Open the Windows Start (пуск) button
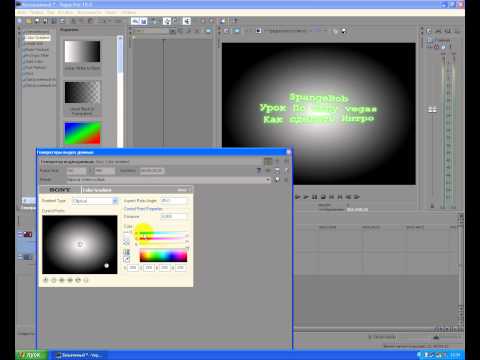Viewport: 480px width, 360px height. [32, 355]
